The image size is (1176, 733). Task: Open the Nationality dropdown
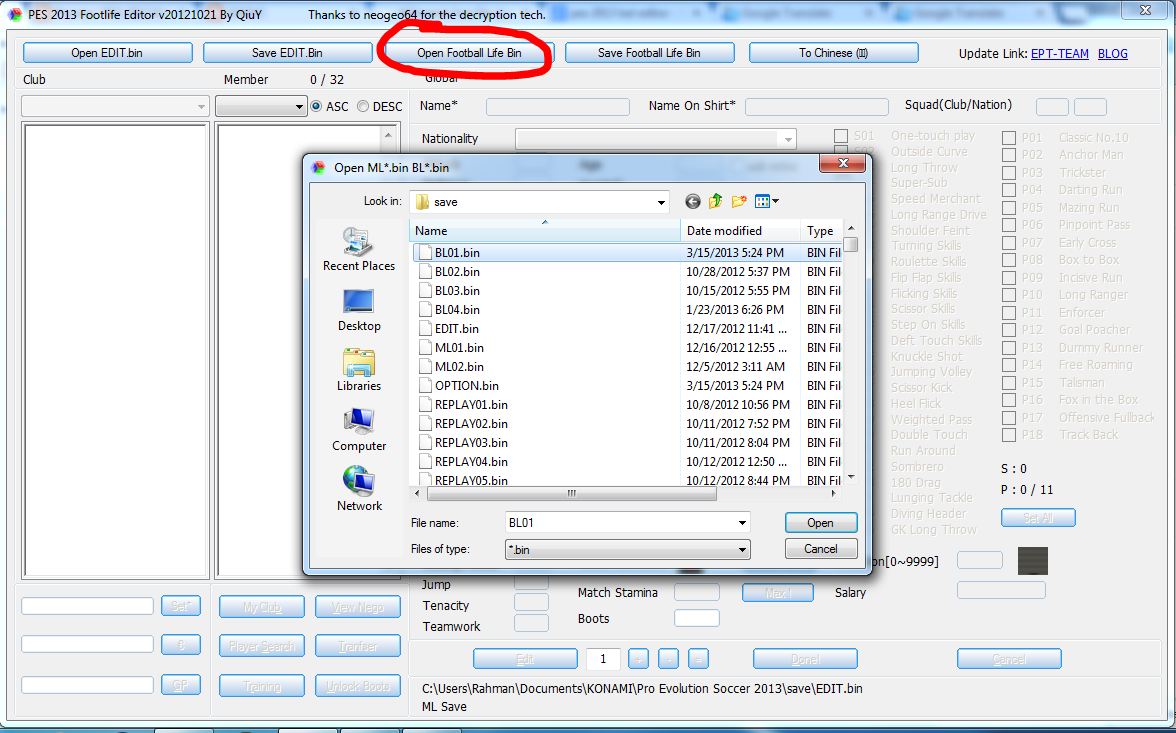click(x=656, y=139)
